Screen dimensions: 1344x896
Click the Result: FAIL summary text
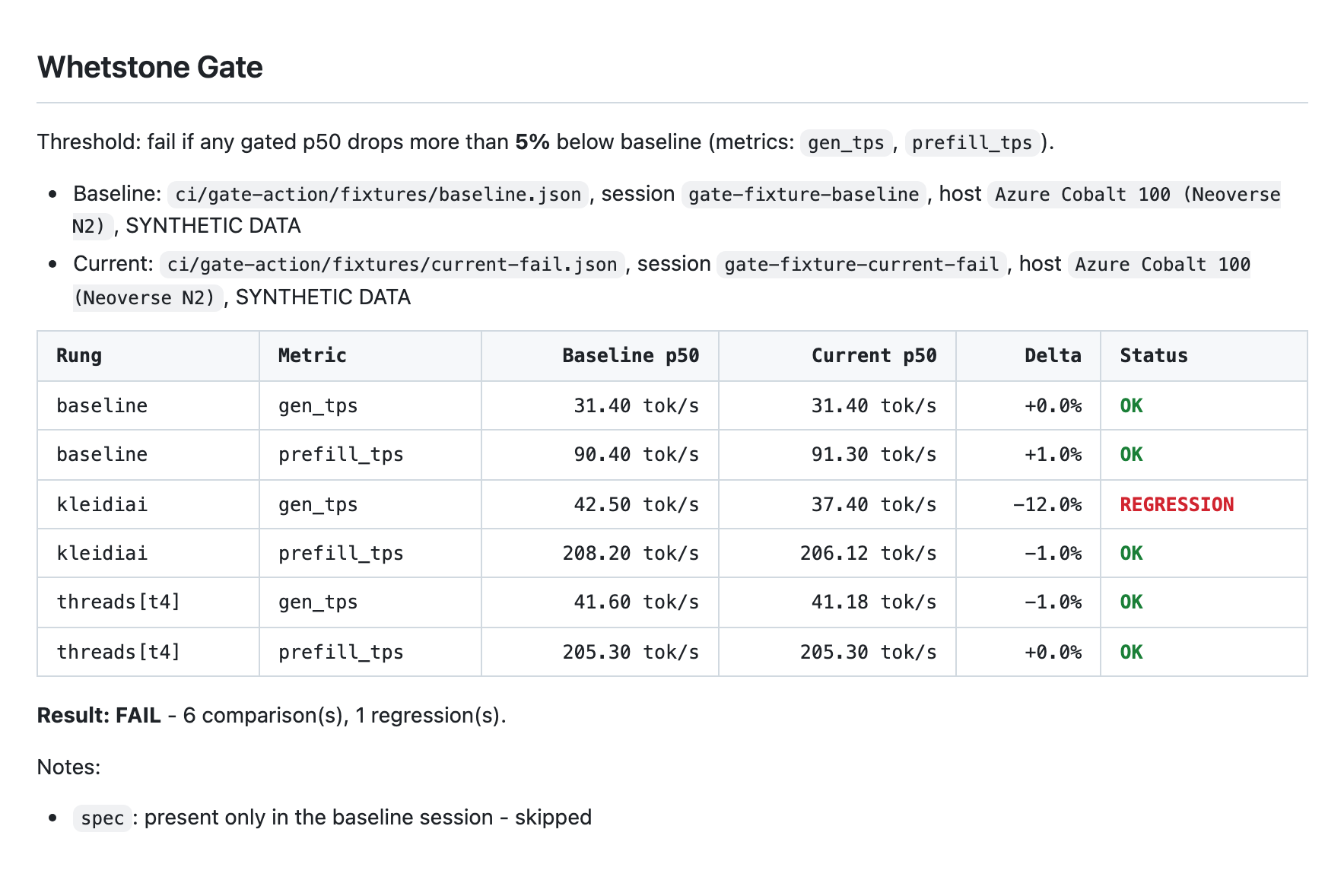99,715
